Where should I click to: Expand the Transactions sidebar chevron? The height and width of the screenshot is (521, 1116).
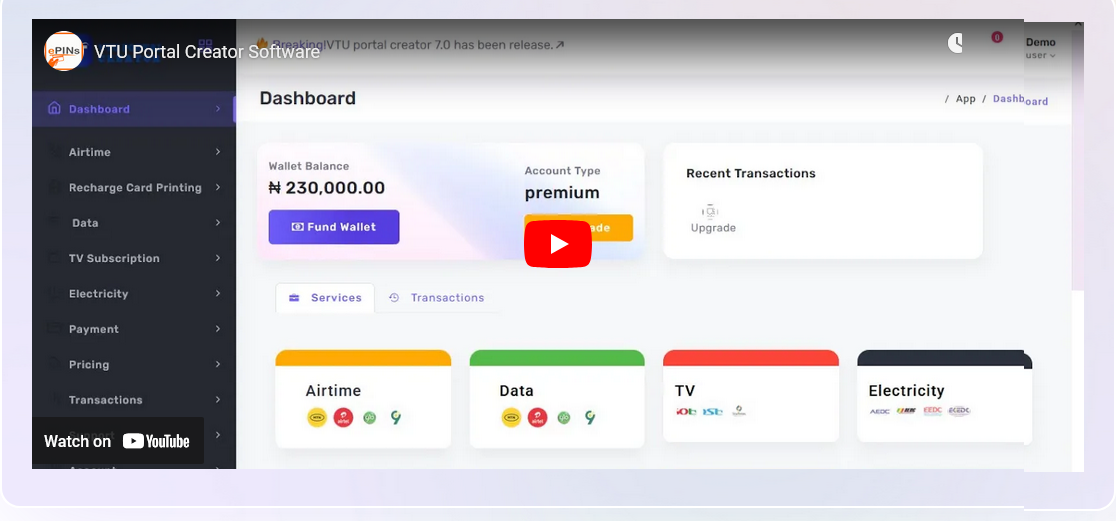[218, 399]
